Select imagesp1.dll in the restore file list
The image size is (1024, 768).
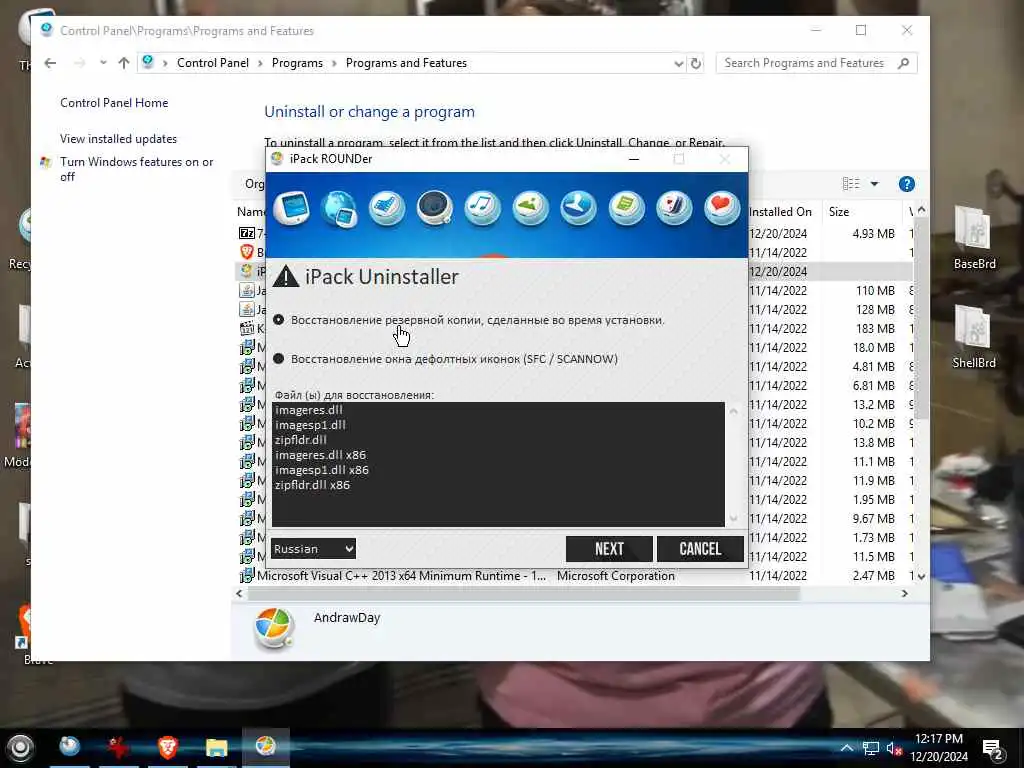coord(310,425)
